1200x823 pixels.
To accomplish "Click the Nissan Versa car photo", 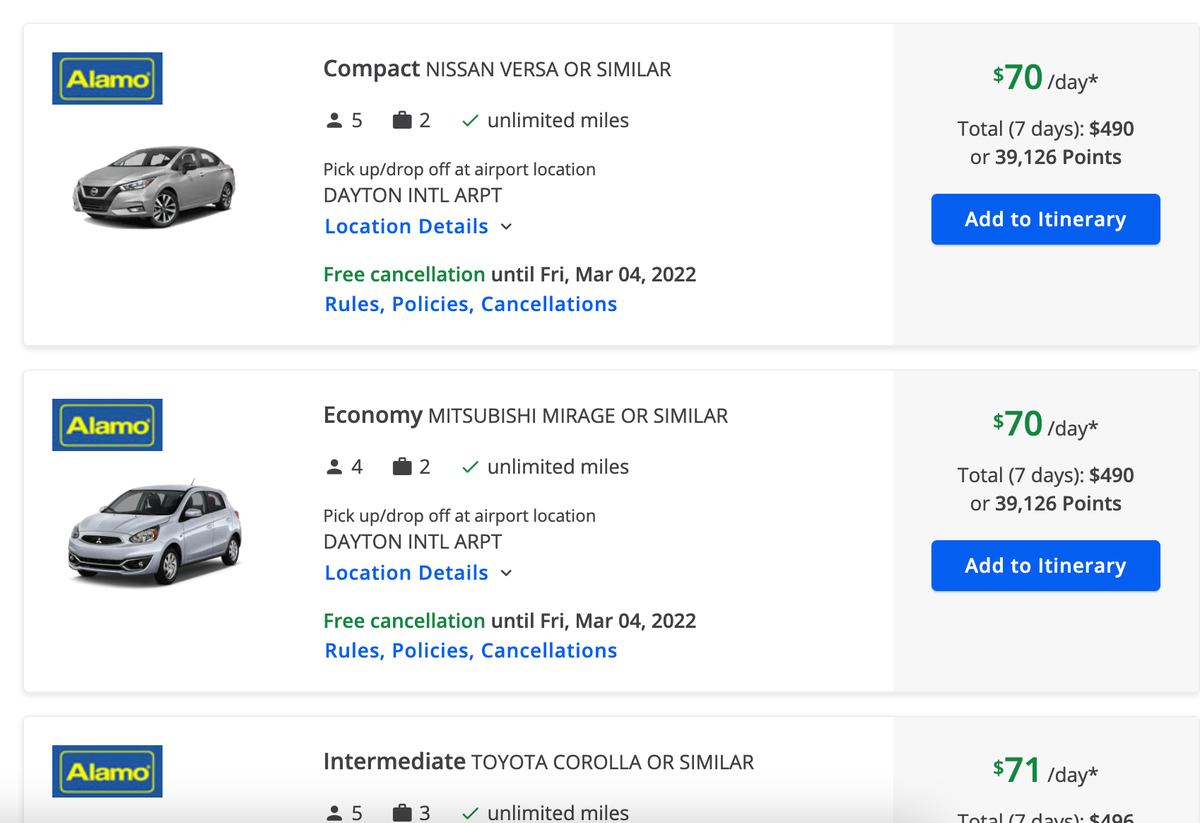I will [x=154, y=186].
